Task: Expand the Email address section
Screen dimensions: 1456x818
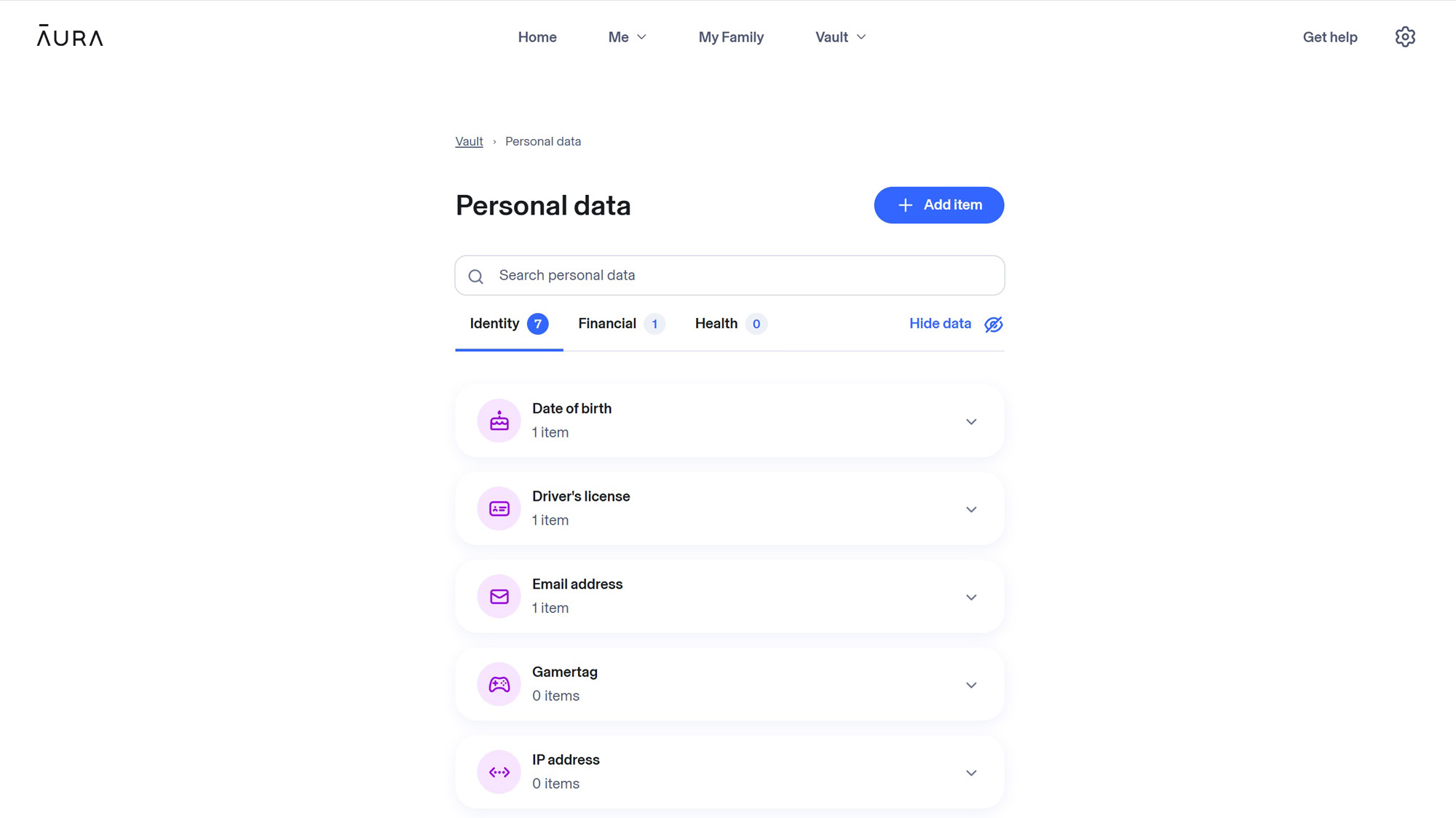Action: tap(971, 597)
